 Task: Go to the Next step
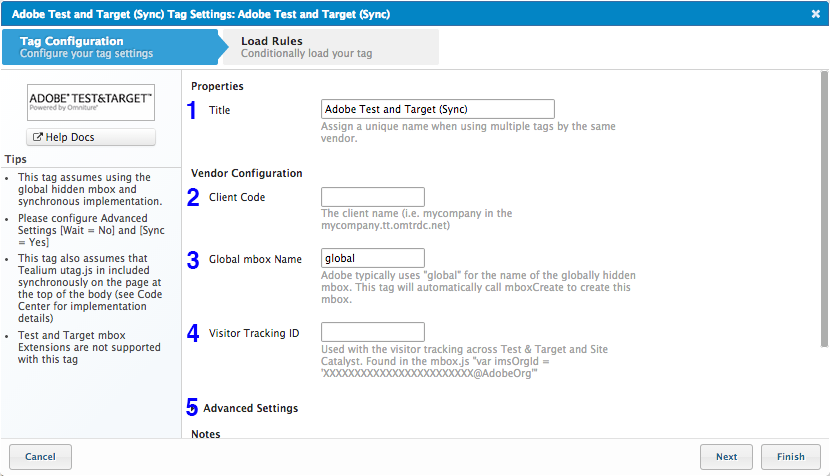(726, 457)
